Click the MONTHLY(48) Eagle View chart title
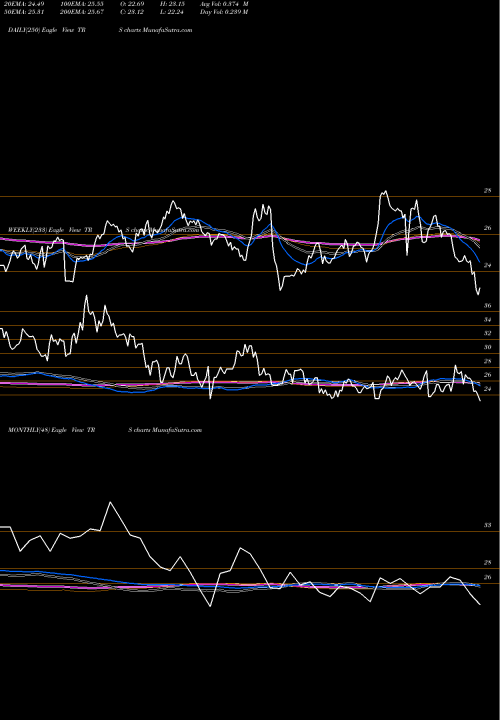Viewport: 500px width, 720px height. pos(51,430)
